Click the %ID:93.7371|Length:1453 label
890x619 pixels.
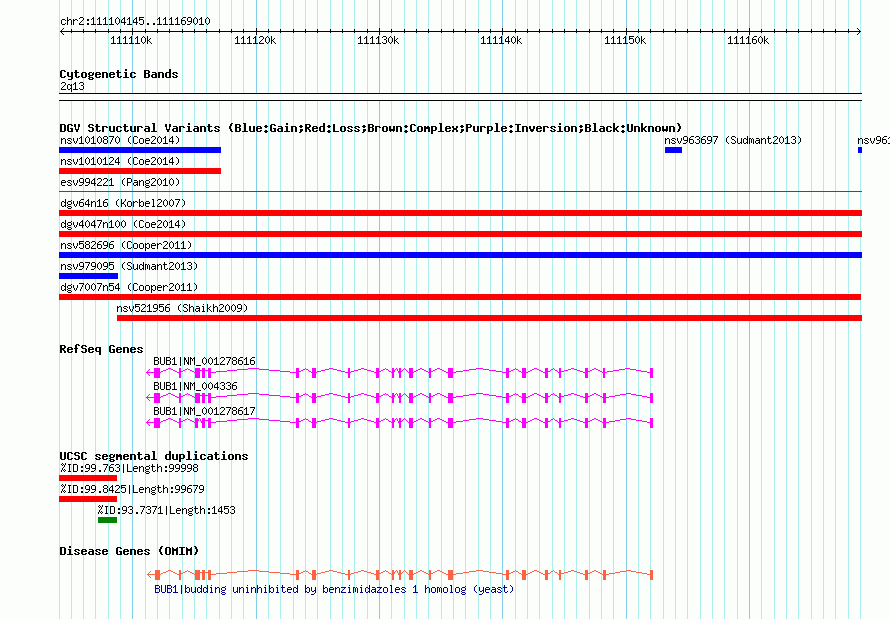tap(166, 510)
